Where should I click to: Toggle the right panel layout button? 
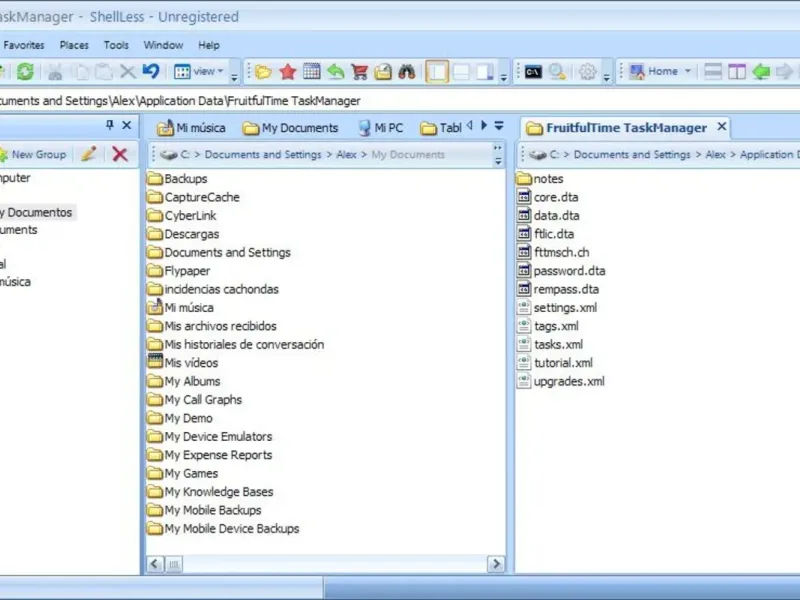pyautogui.click(x=484, y=71)
